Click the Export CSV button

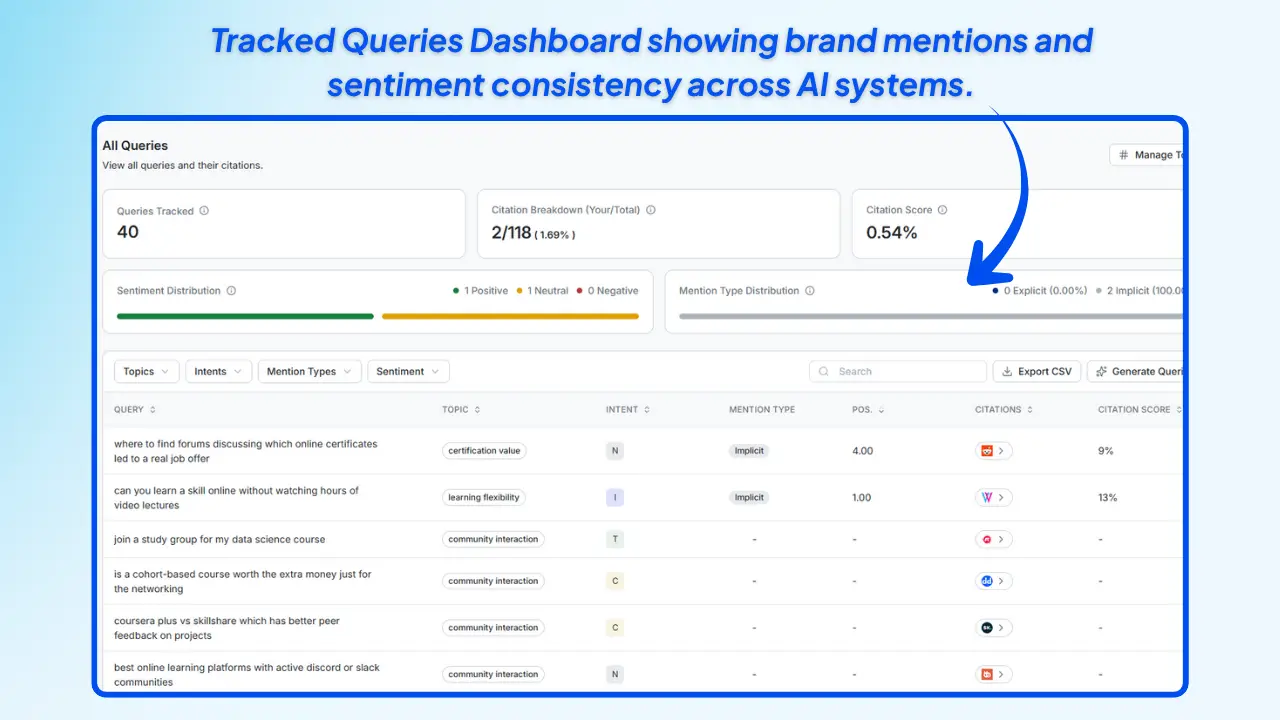click(1036, 371)
